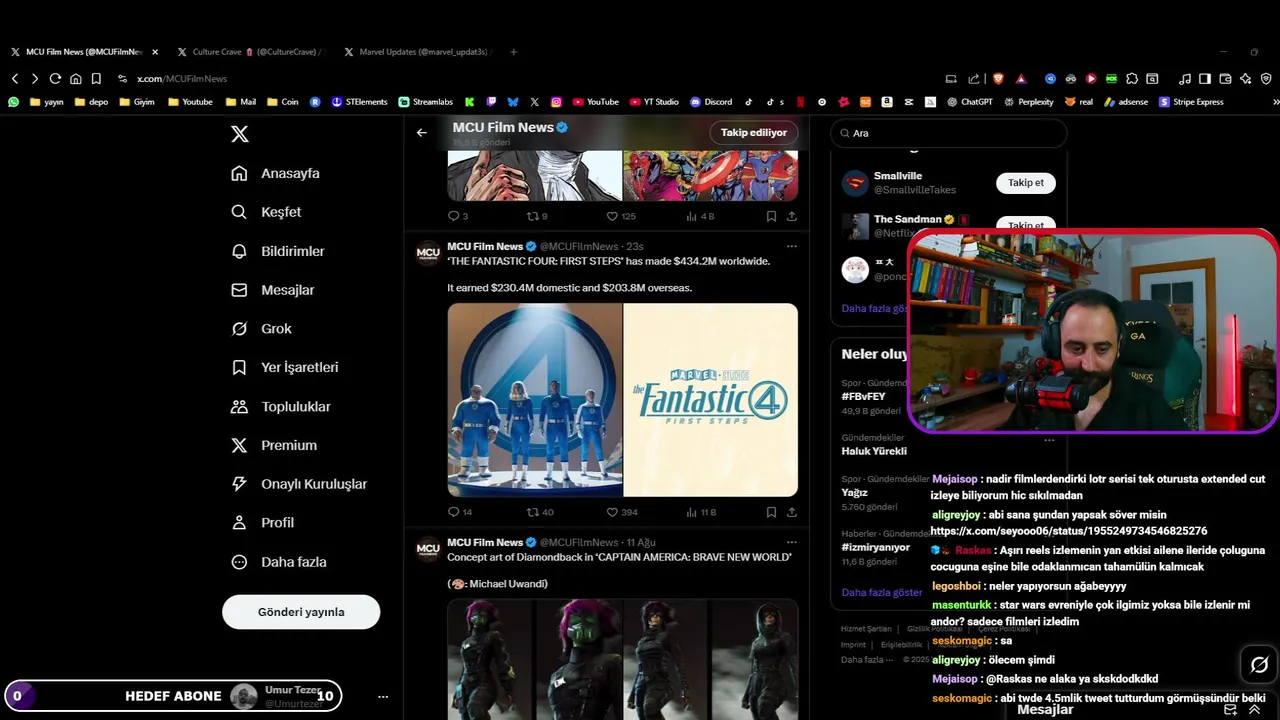Open Streamlabs bookmark
This screenshot has width=1280, height=720.
click(425, 102)
